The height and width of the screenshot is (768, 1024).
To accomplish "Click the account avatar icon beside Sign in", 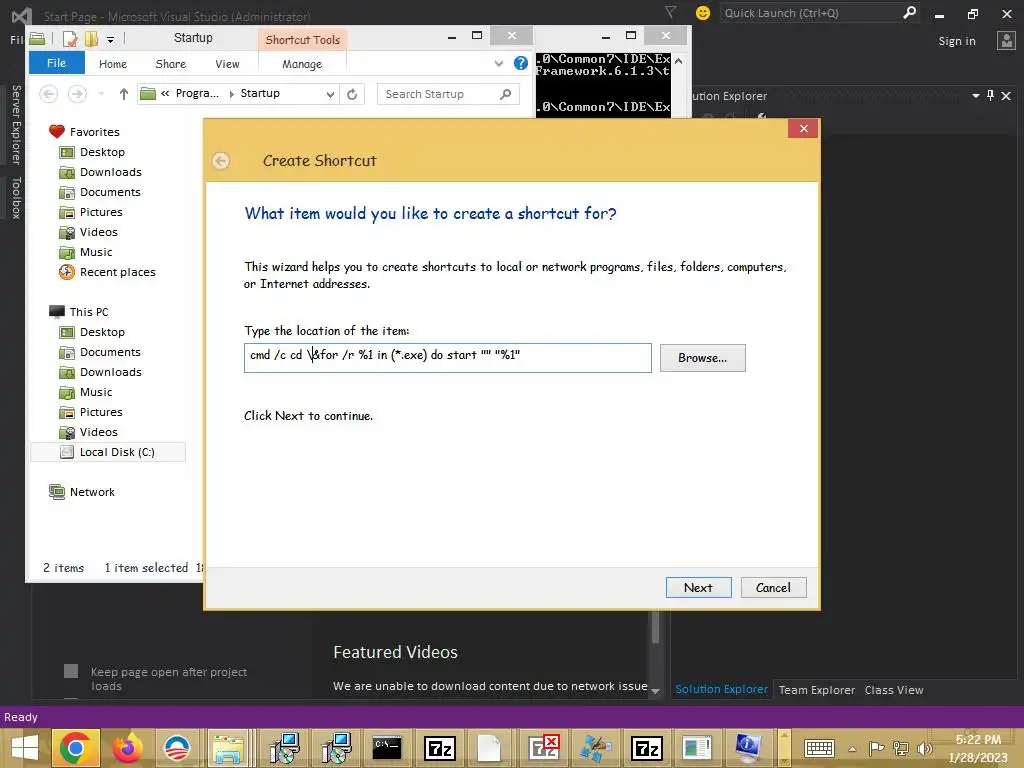I will click(x=1006, y=40).
